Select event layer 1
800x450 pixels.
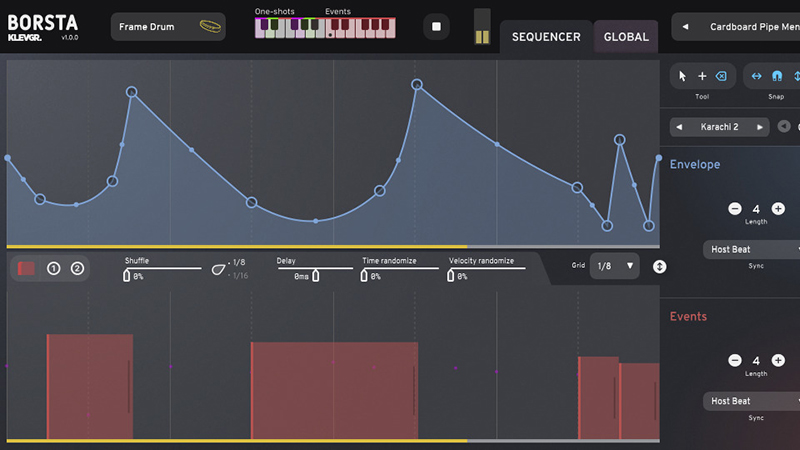54,268
